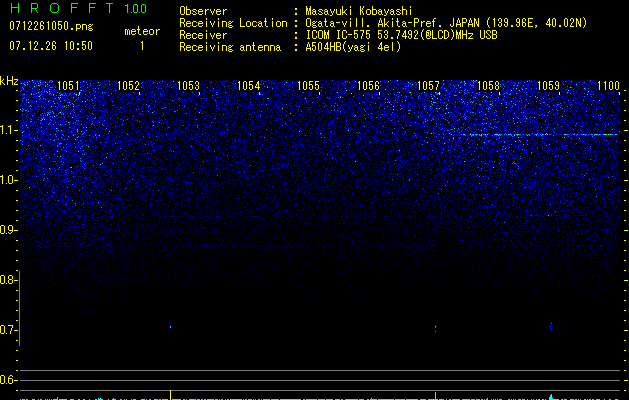Click time axis label 1057

428,86
